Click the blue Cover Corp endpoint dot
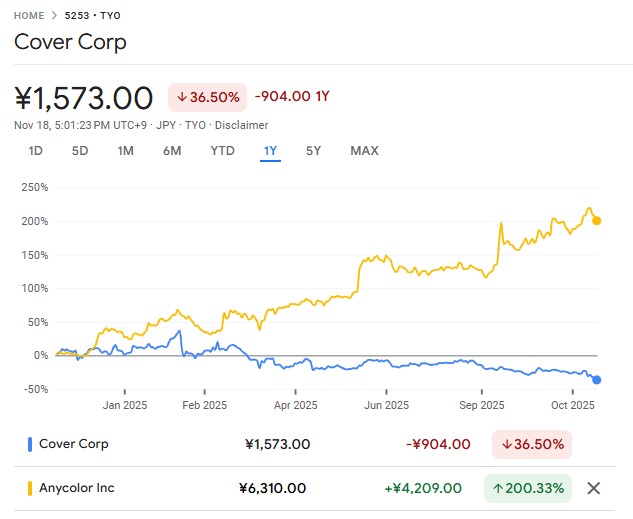The width and height of the screenshot is (633, 519). [x=597, y=379]
